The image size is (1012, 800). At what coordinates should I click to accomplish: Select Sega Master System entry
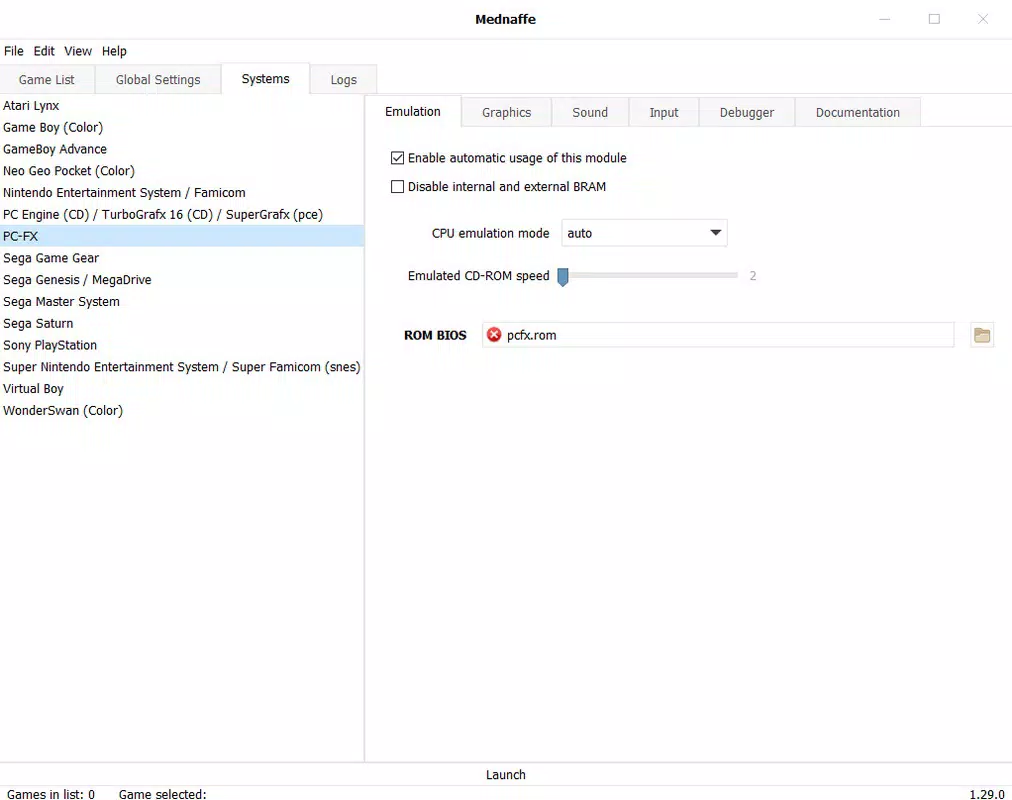tap(182, 302)
